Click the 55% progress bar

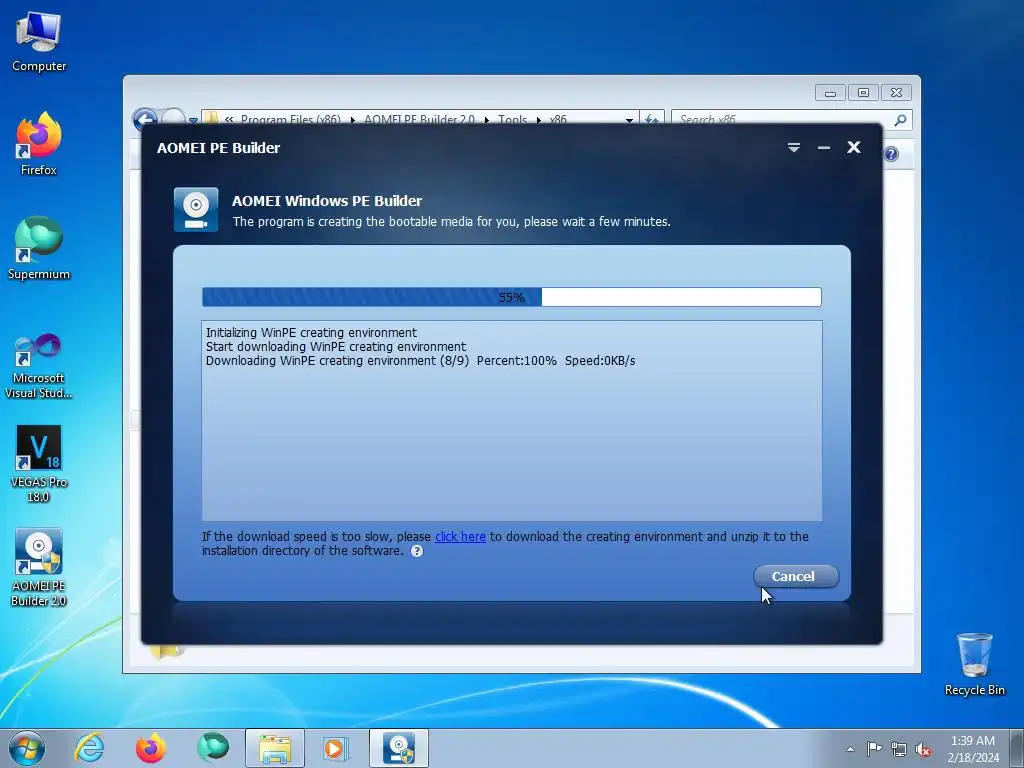click(511, 297)
